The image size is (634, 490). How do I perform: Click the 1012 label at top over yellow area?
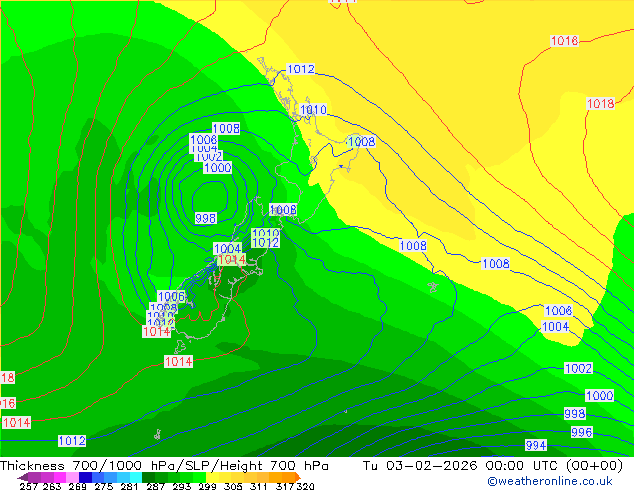point(300,69)
